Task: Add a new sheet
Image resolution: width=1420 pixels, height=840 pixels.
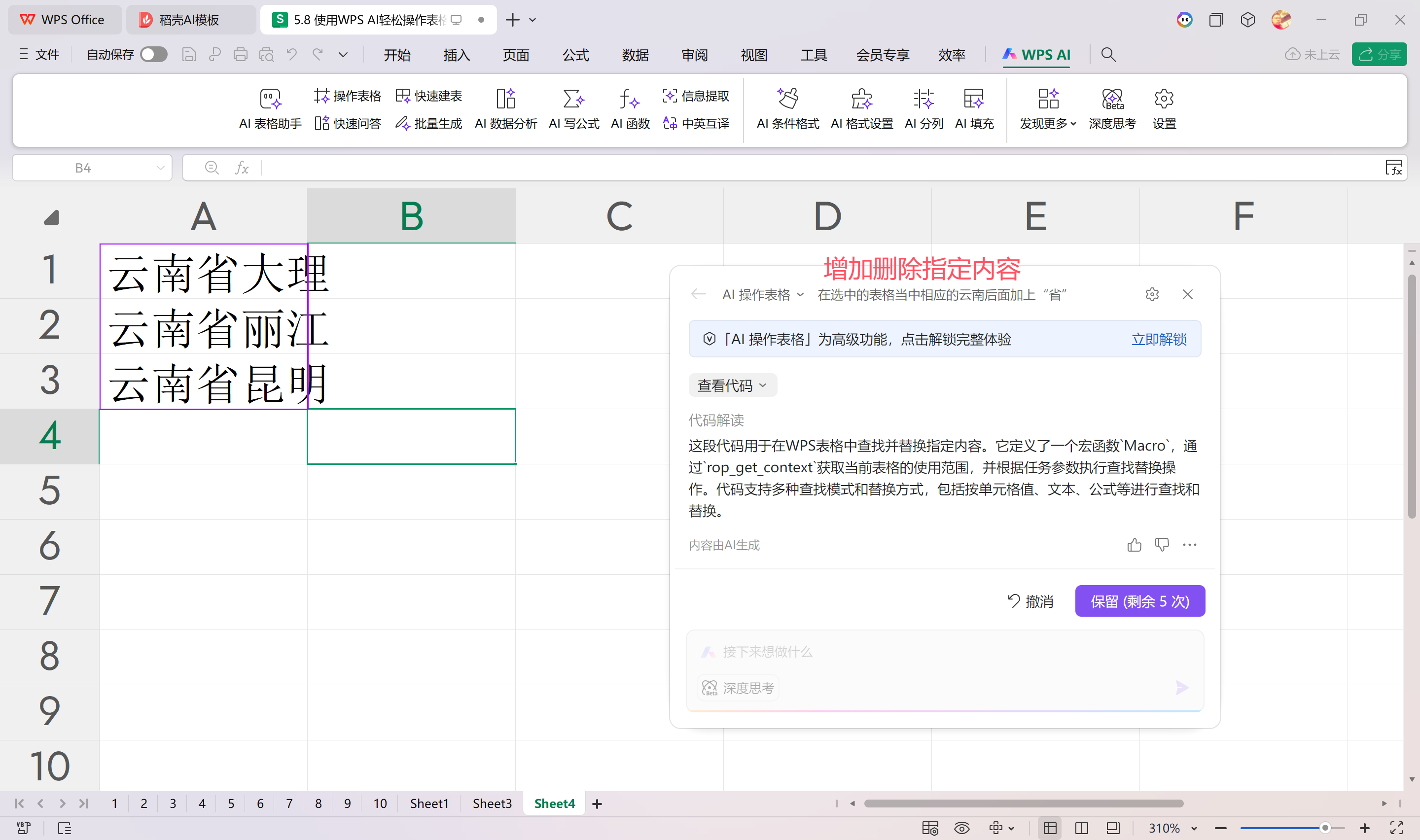Action: 597,803
